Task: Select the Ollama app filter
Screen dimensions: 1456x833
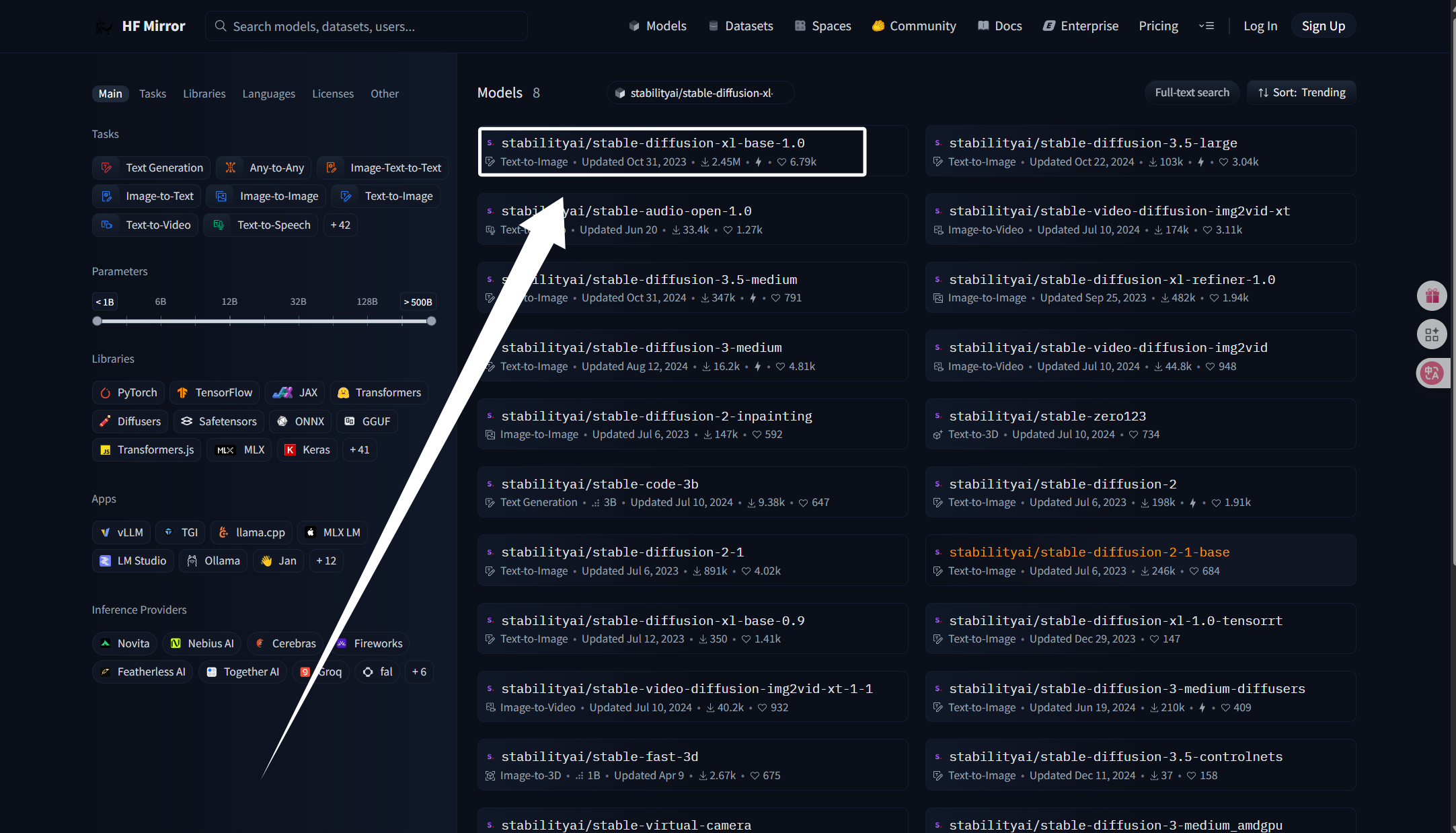Action: click(213, 560)
